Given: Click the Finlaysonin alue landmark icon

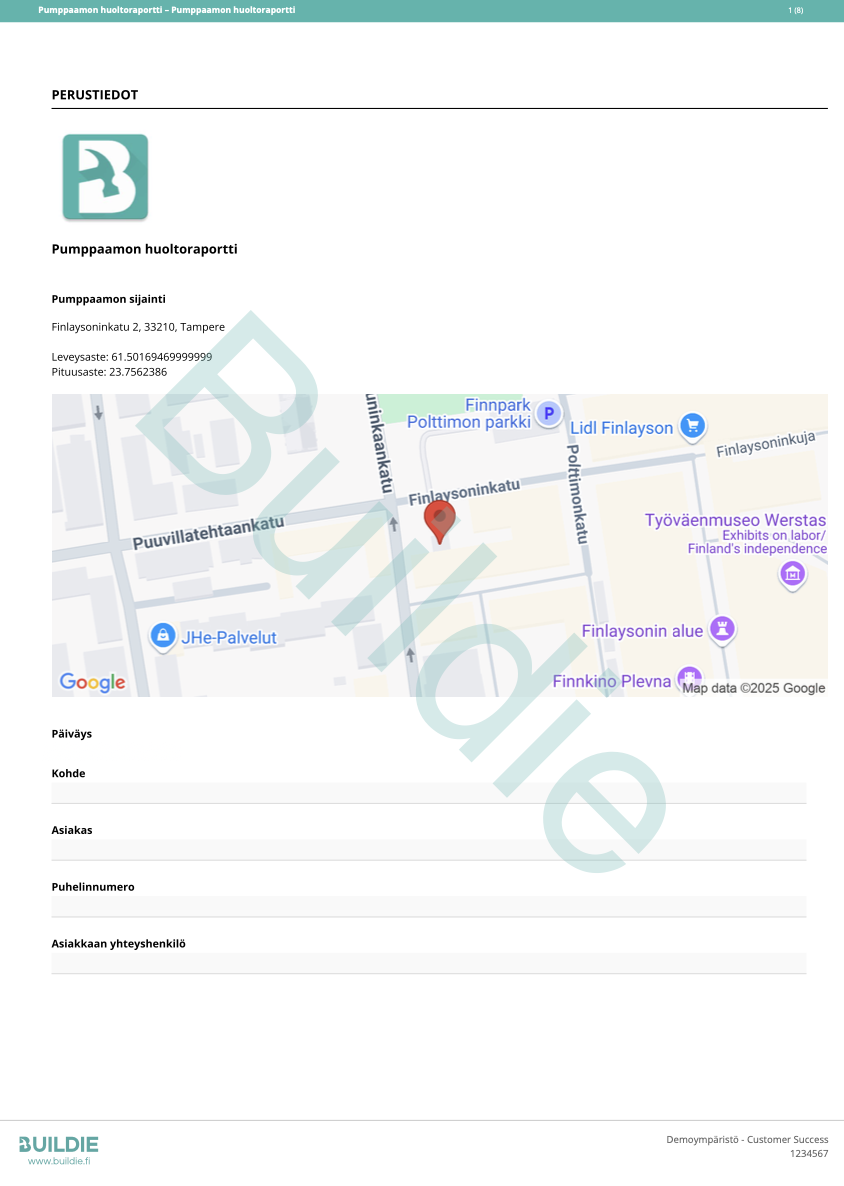Looking at the screenshot, I should pos(722,629).
